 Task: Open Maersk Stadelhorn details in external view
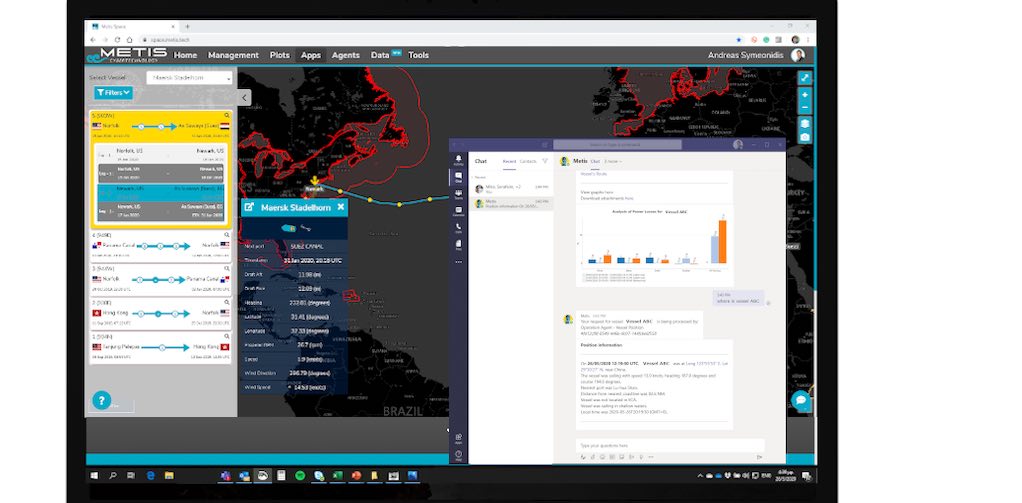249,207
